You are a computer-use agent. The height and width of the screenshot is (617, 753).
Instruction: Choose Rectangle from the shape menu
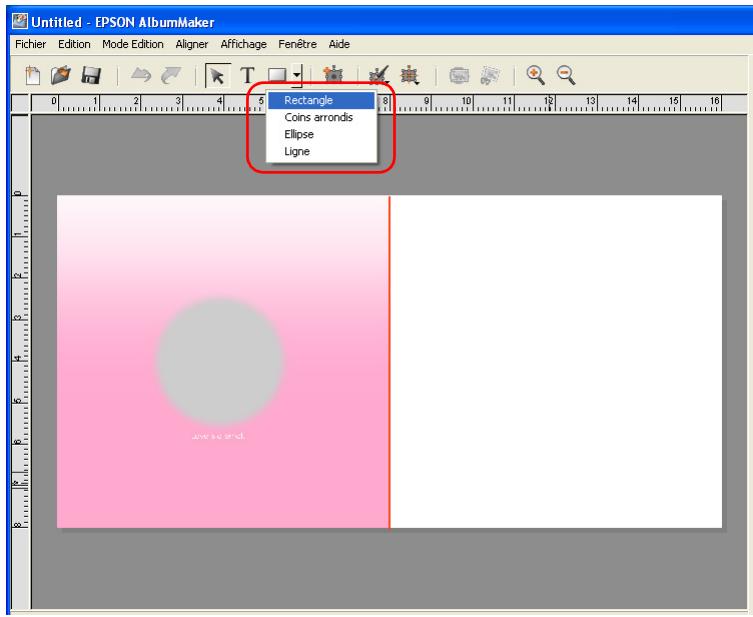(x=321, y=100)
